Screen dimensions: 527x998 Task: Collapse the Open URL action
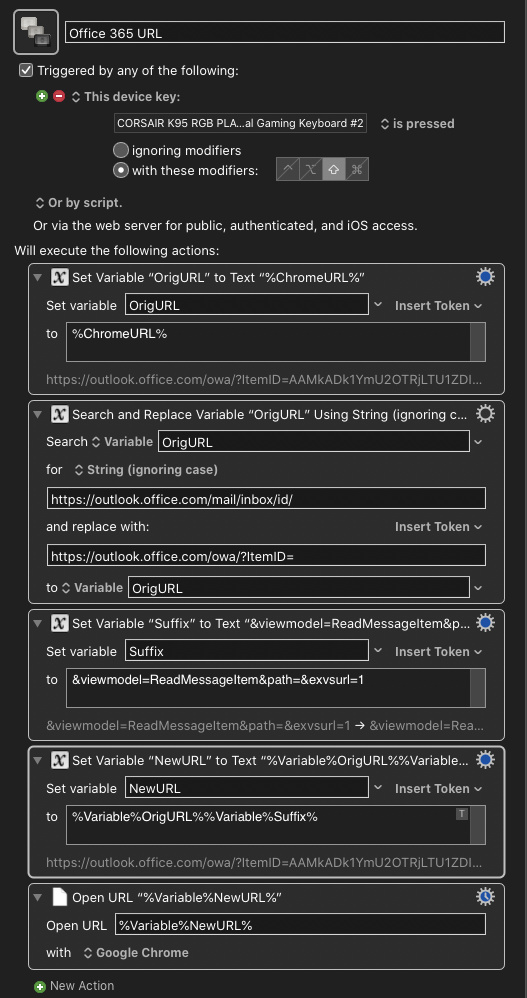(x=38, y=898)
